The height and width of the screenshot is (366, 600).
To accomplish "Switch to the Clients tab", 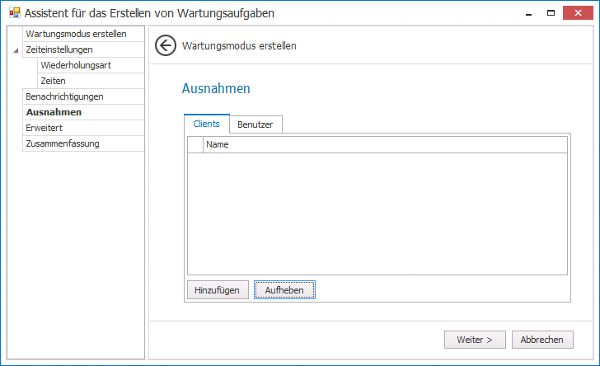I will pyautogui.click(x=207, y=124).
